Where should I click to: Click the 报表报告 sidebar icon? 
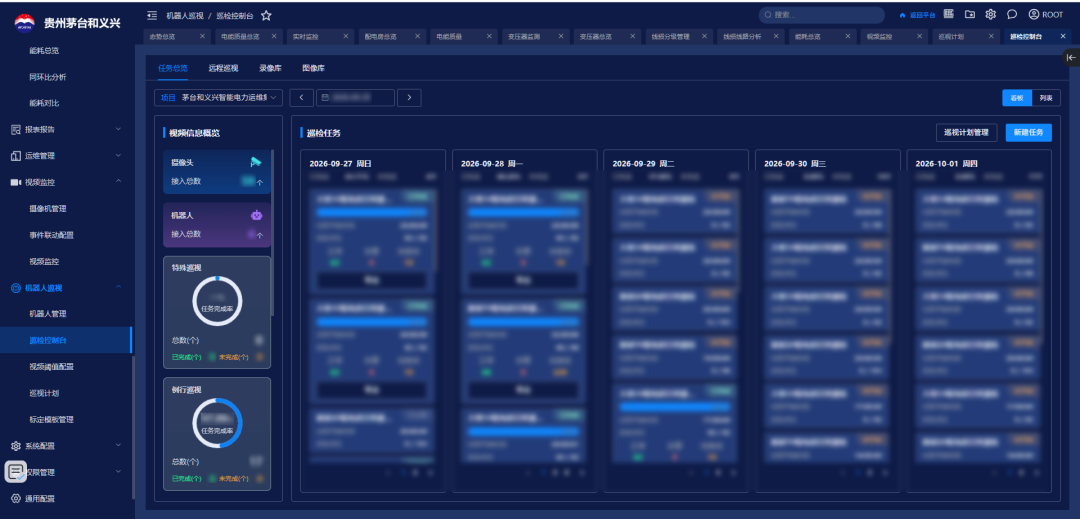16,129
